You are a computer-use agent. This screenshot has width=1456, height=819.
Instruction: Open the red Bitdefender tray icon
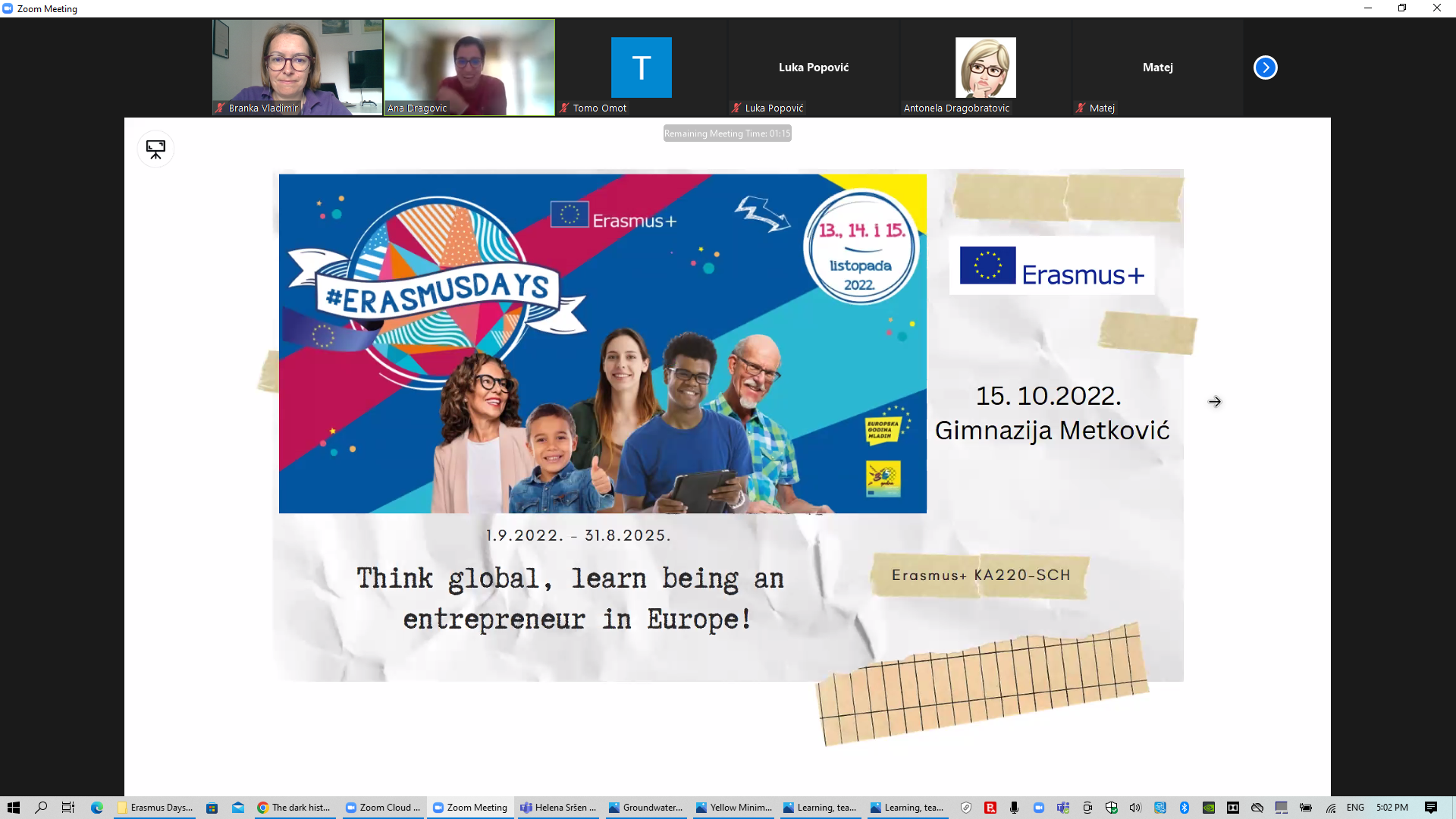pyautogui.click(x=990, y=808)
